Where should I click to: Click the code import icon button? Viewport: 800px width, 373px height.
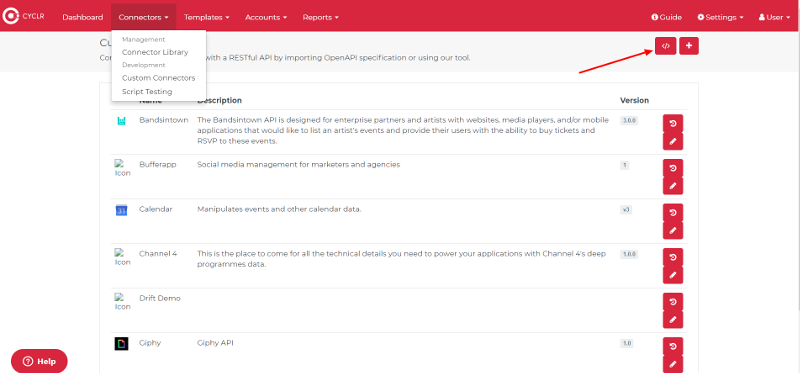[665, 46]
